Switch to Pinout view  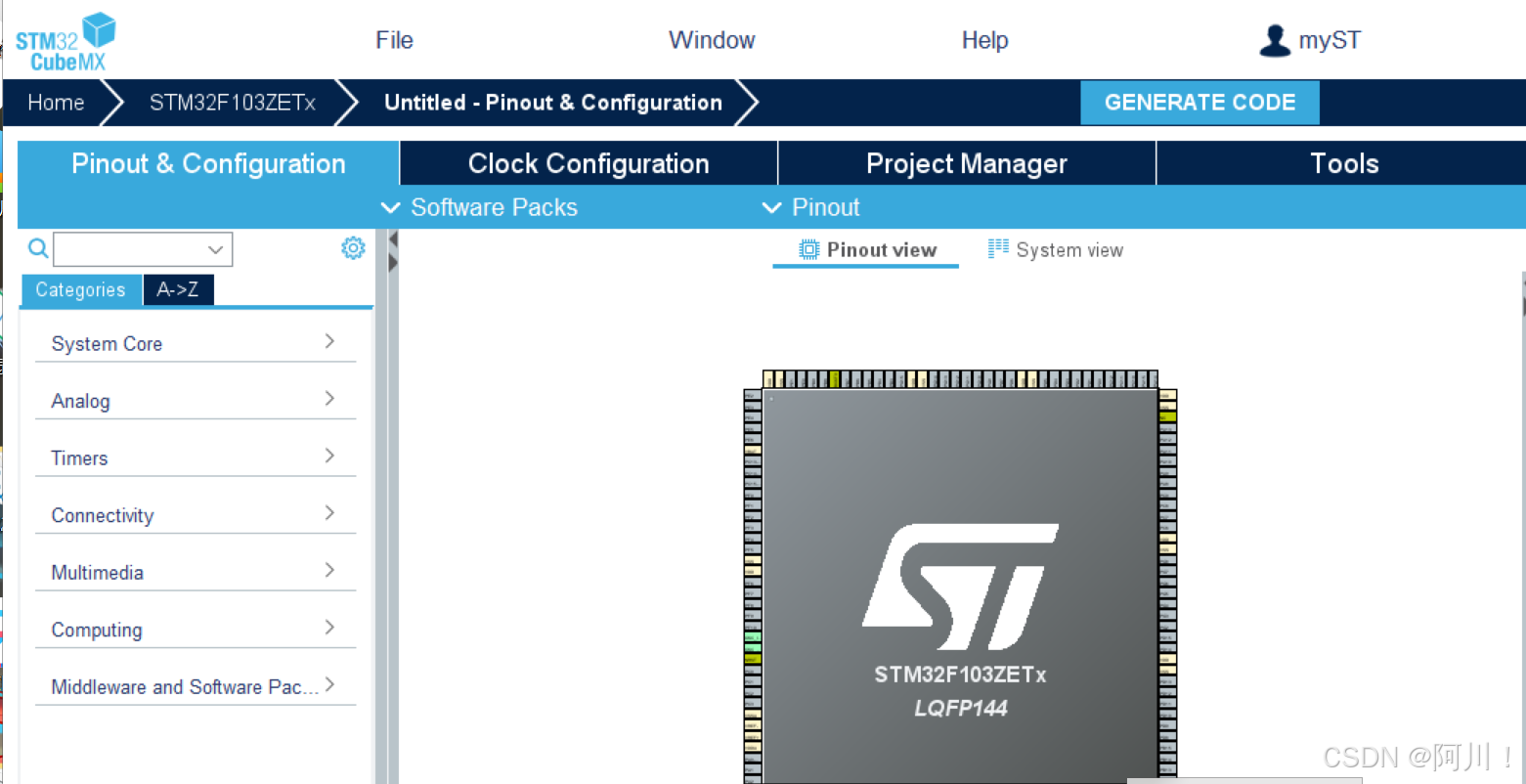866,250
